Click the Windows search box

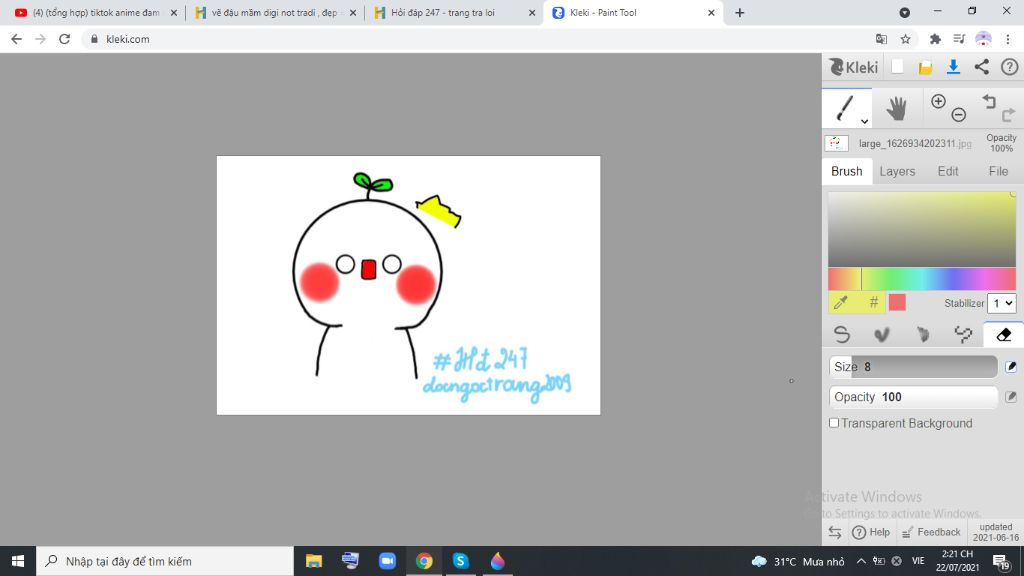165,561
